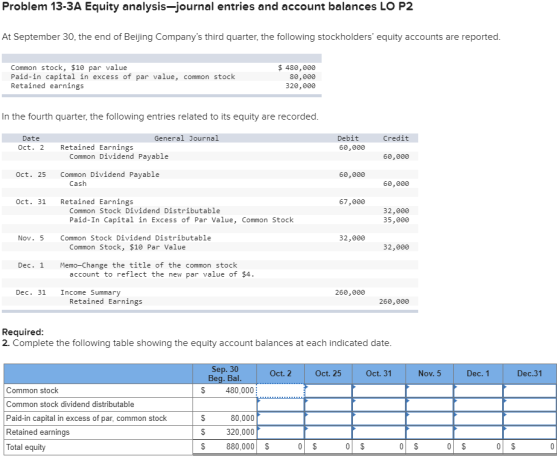Click the Income Summary journal line

pos(90,293)
